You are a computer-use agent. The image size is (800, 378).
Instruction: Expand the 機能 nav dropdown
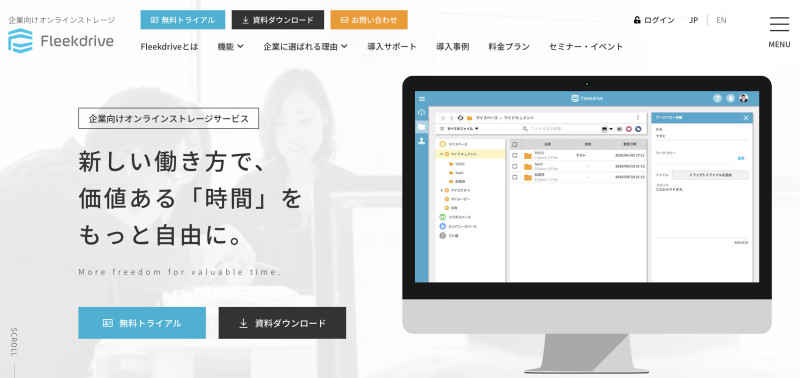coord(231,46)
